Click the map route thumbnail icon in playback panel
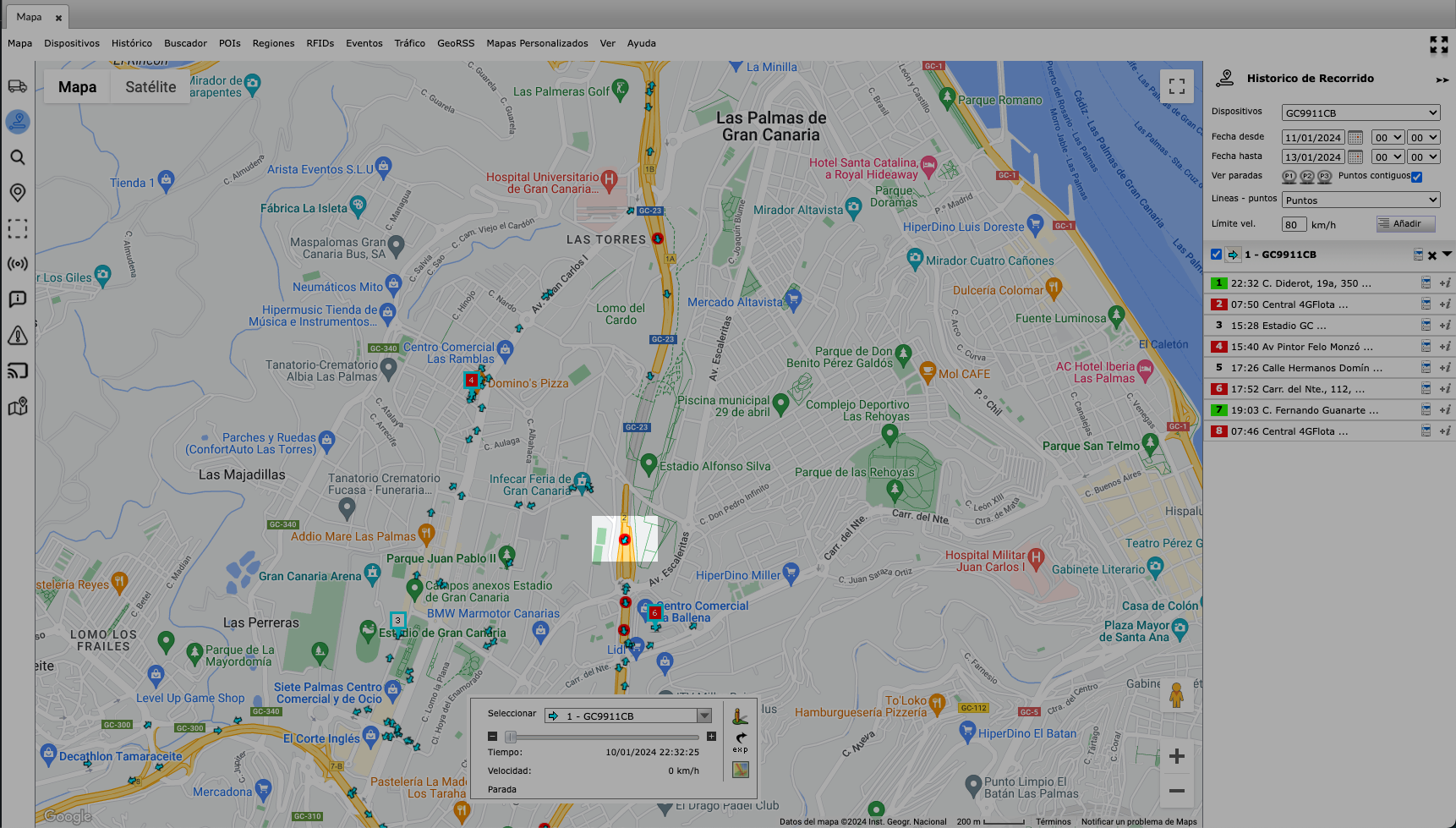Screen dimensions: 1456x828 (740, 770)
